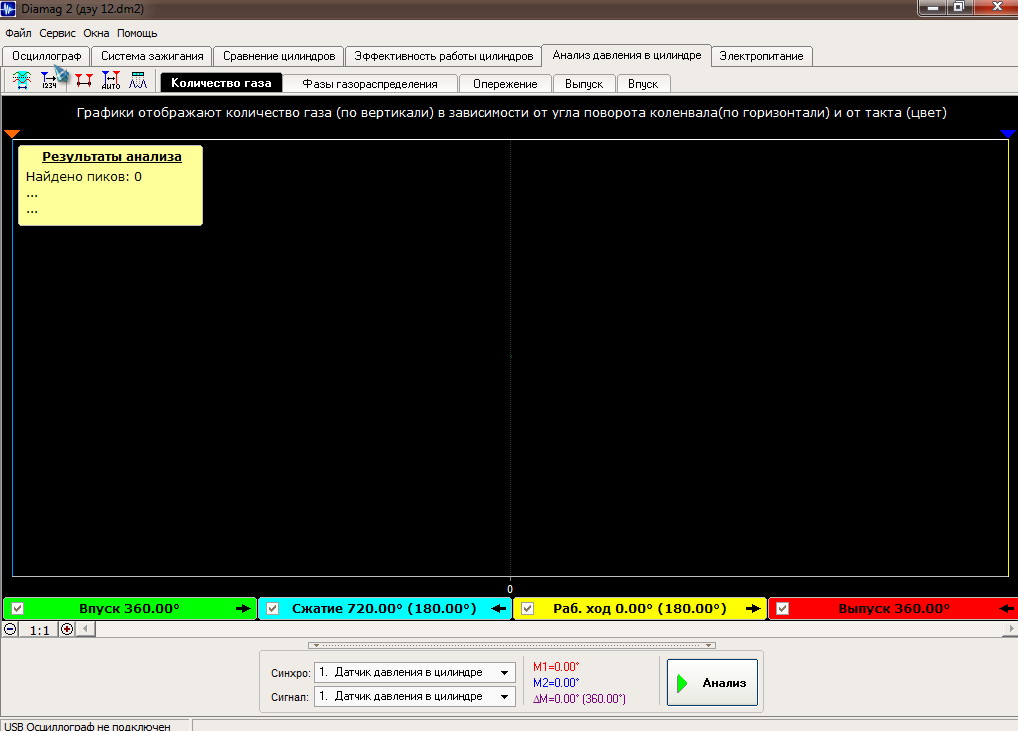The width and height of the screenshot is (1018, 731).
Task: Click the arrow on the yellow Раб. ход bar
Action: pyautogui.click(x=753, y=608)
